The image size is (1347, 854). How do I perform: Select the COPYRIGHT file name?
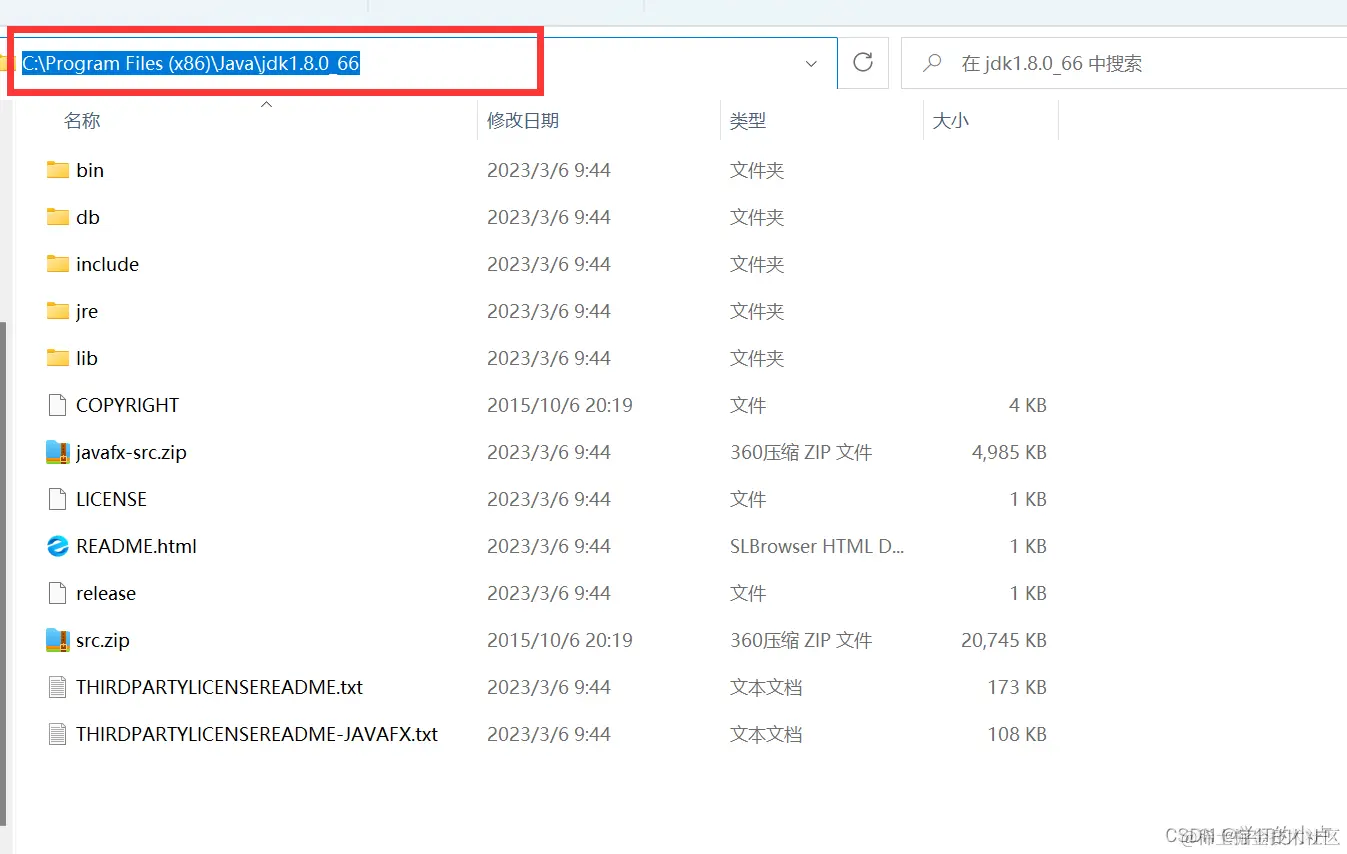click(x=128, y=405)
